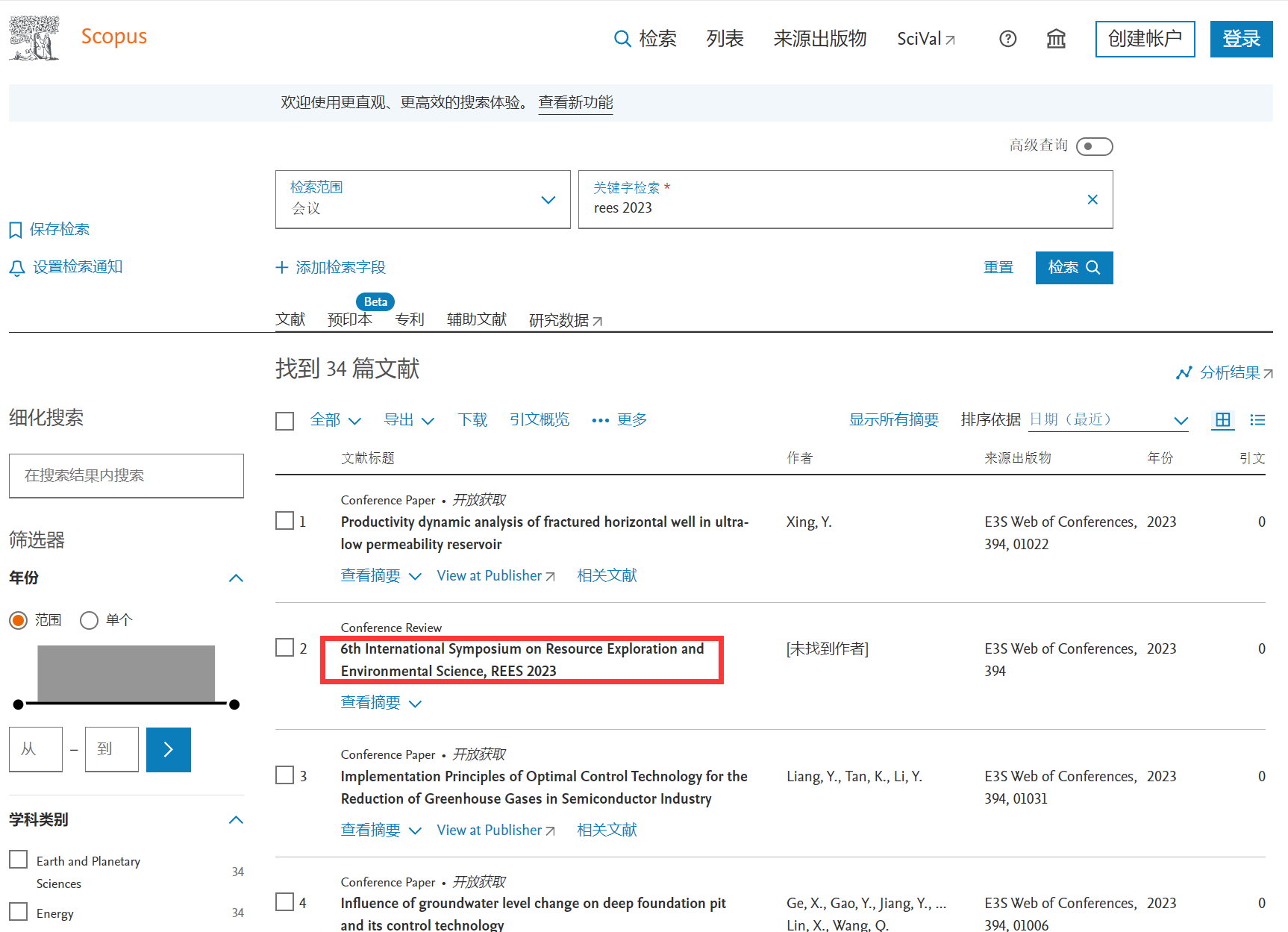Open the 研究数据 tab

(x=565, y=320)
